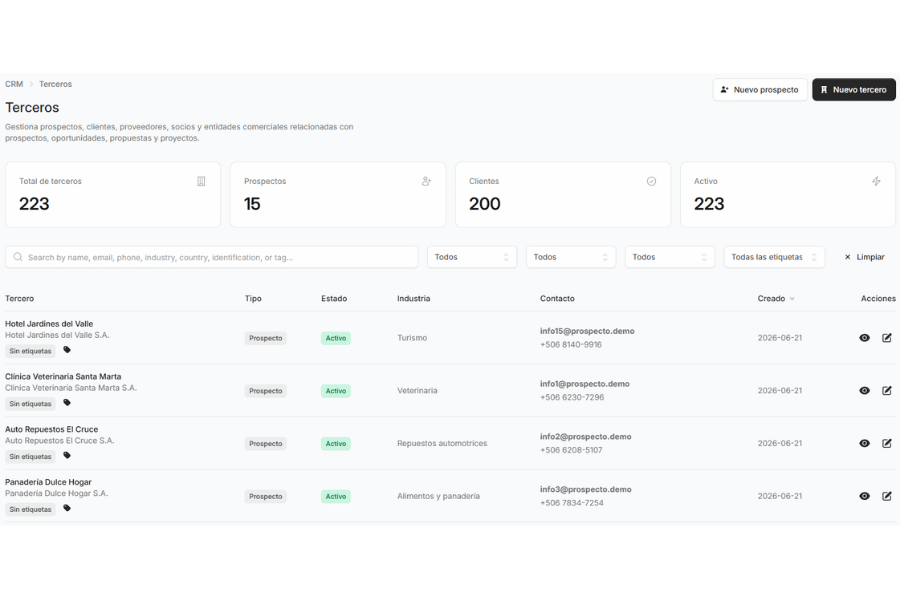Screen dimensions: 900x600
Task: Focus the search terceros input field
Action: (211, 257)
